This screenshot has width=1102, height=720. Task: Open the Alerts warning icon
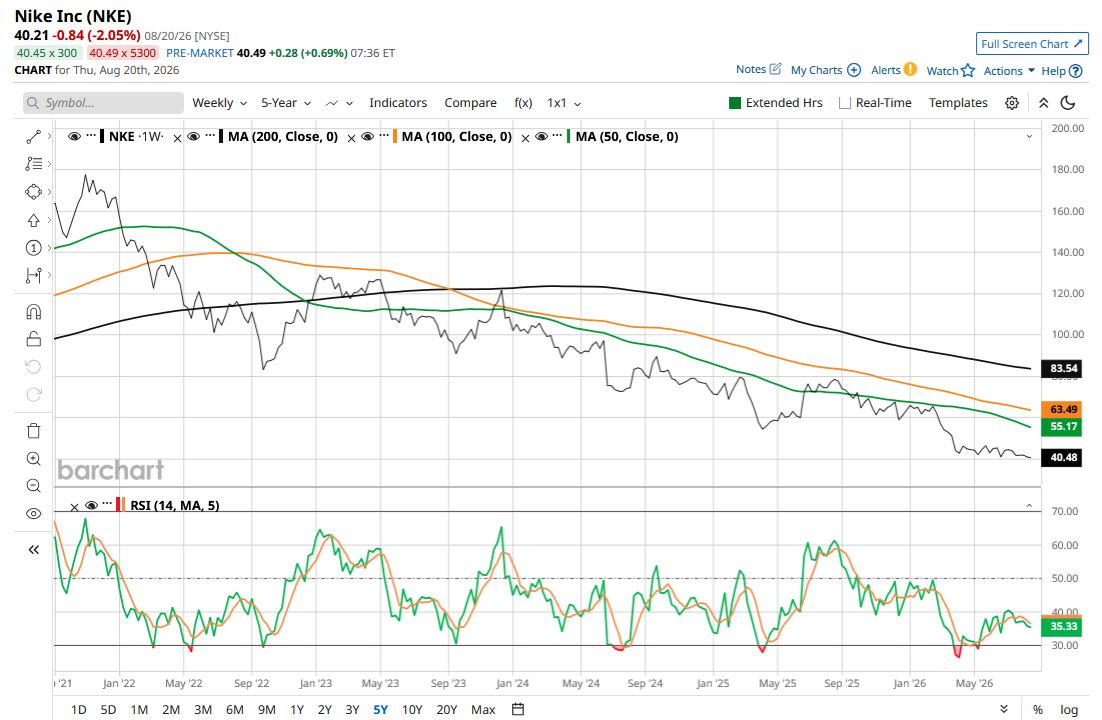pos(910,69)
